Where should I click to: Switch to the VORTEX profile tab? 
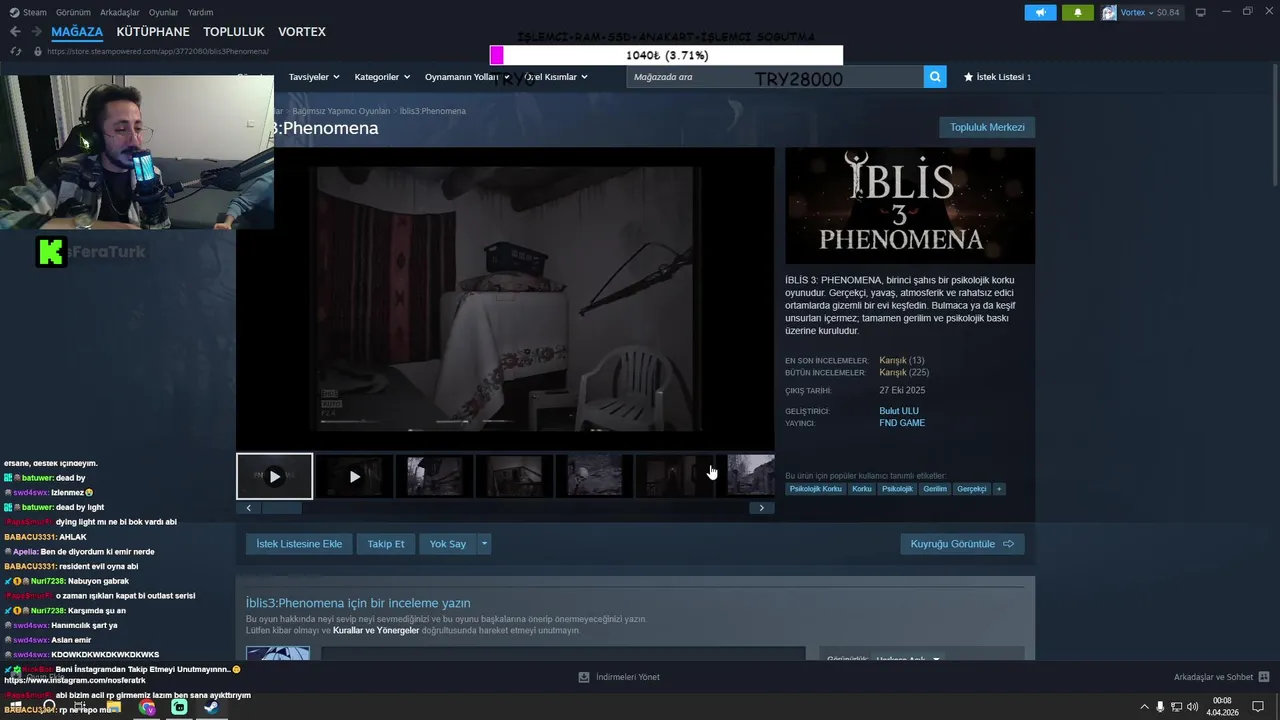(302, 32)
